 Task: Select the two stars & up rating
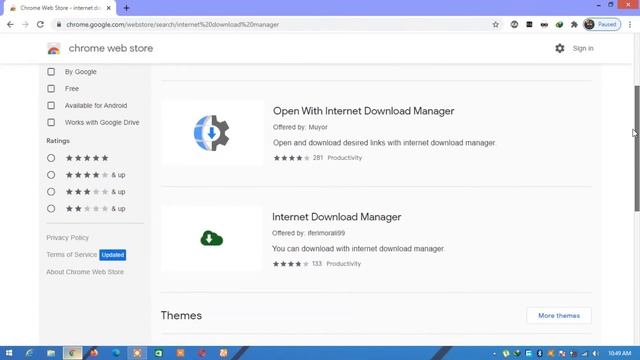pyautogui.click(x=51, y=209)
